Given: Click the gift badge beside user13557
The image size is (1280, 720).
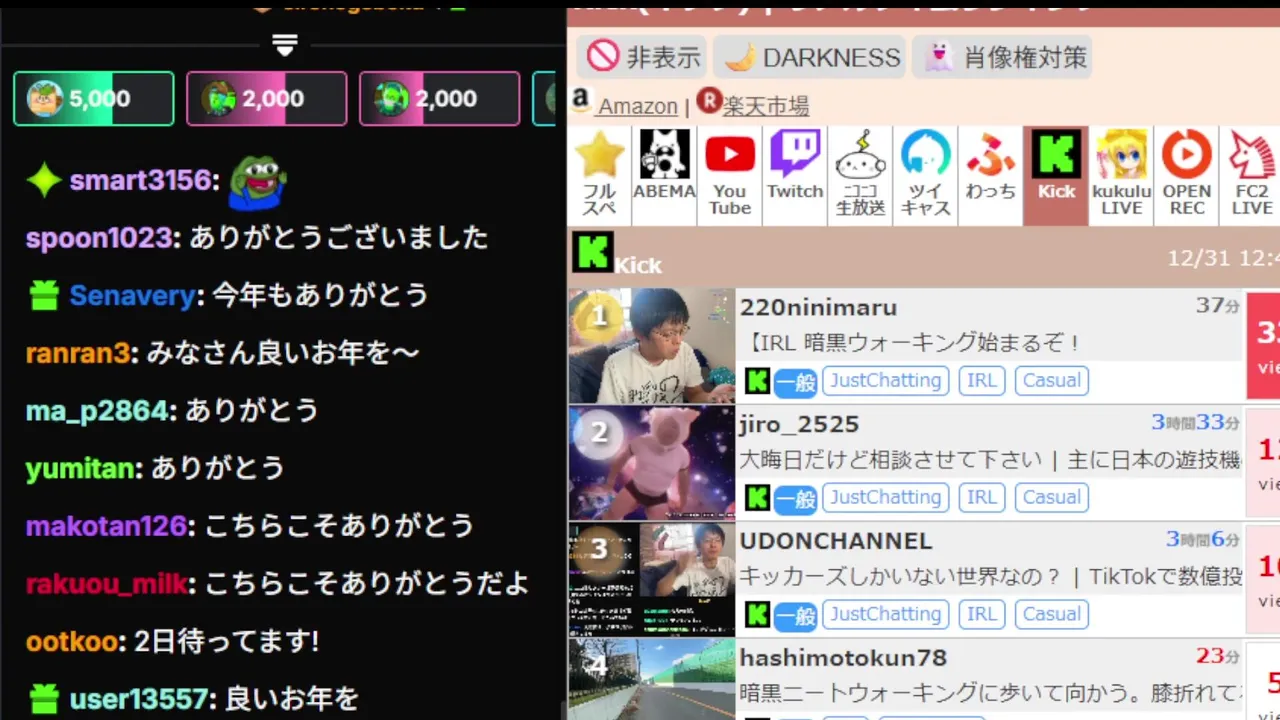Looking at the screenshot, I should click(44, 698).
